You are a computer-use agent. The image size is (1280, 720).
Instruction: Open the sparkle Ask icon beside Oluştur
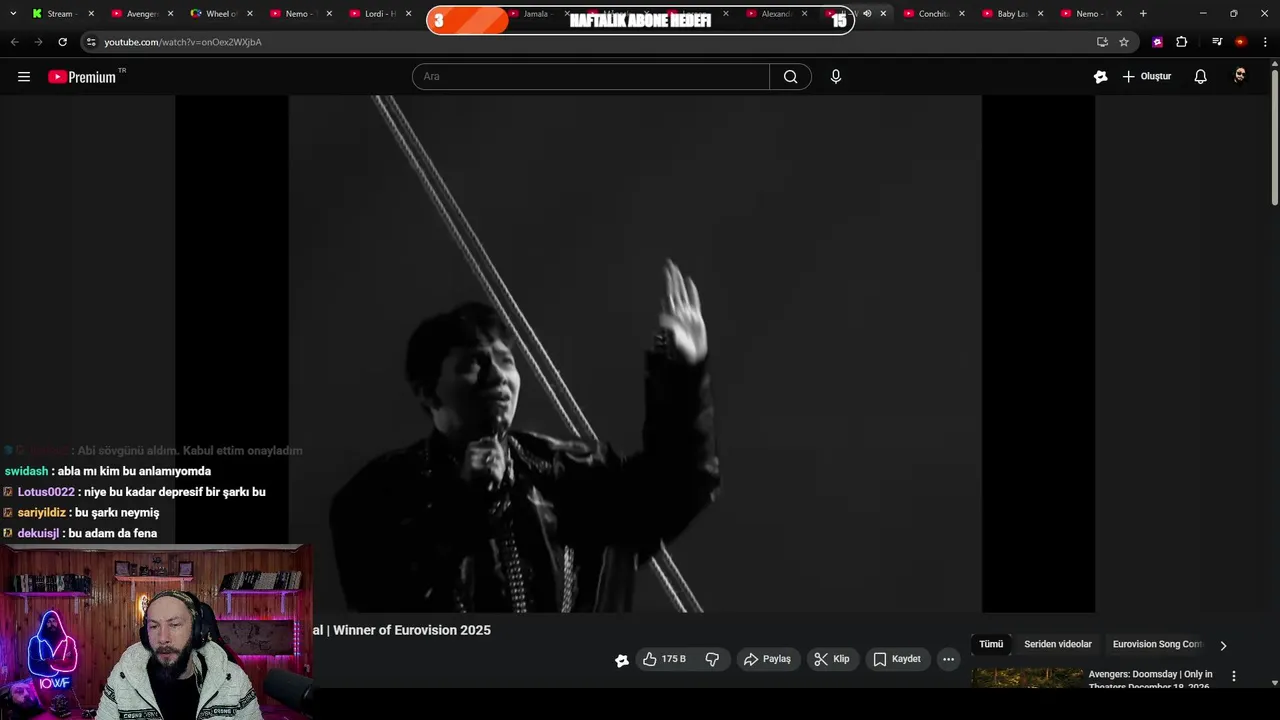tap(1101, 77)
